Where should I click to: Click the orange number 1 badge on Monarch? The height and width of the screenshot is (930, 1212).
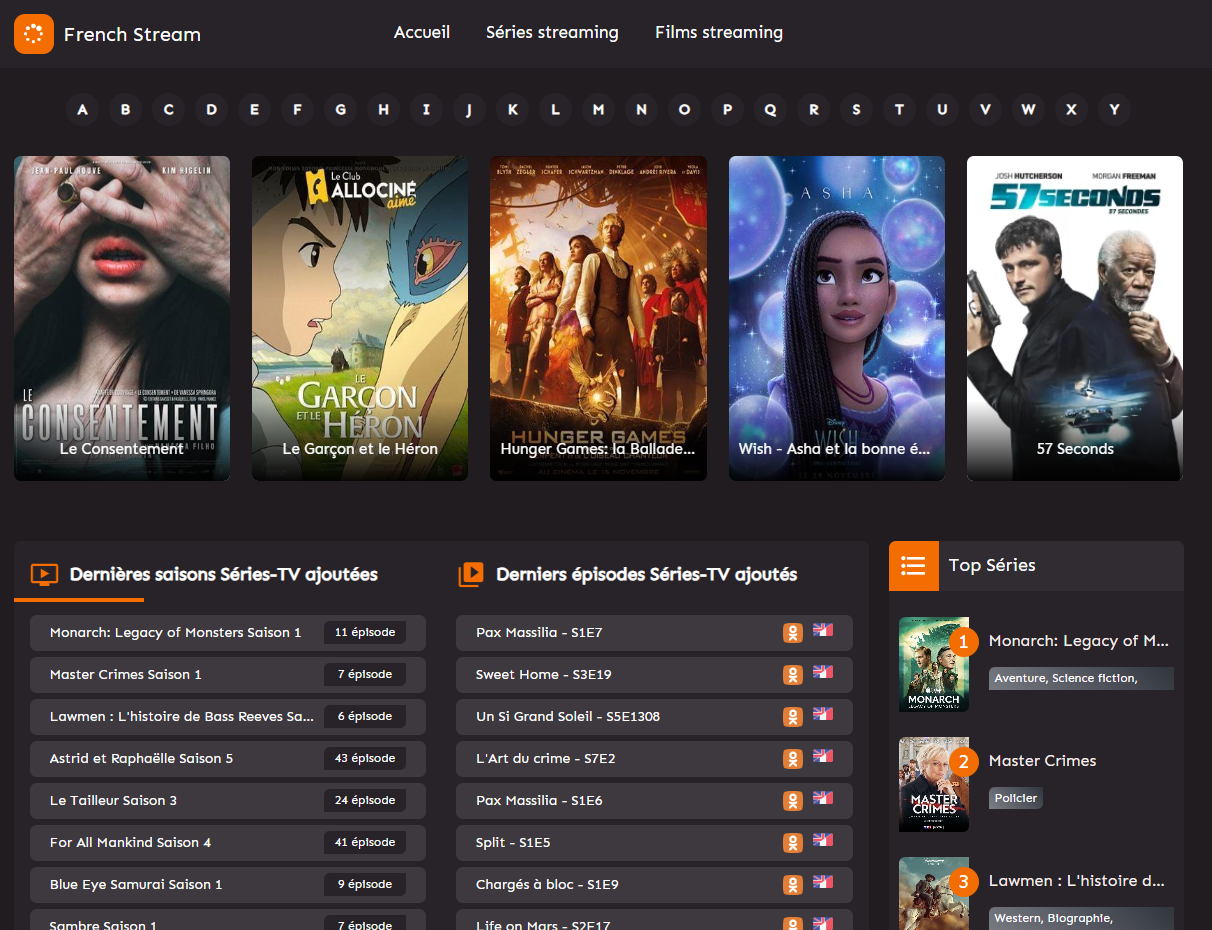tap(963, 641)
